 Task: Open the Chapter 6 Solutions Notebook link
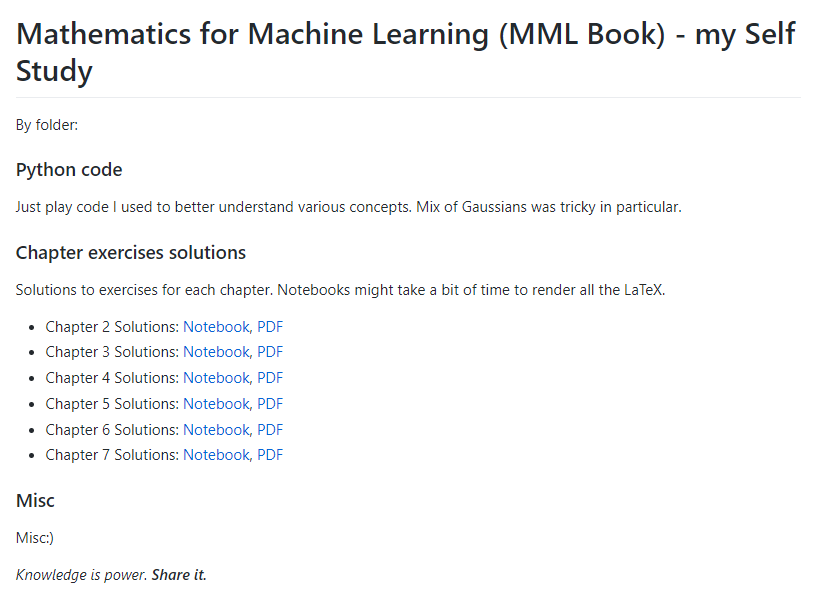tap(216, 430)
